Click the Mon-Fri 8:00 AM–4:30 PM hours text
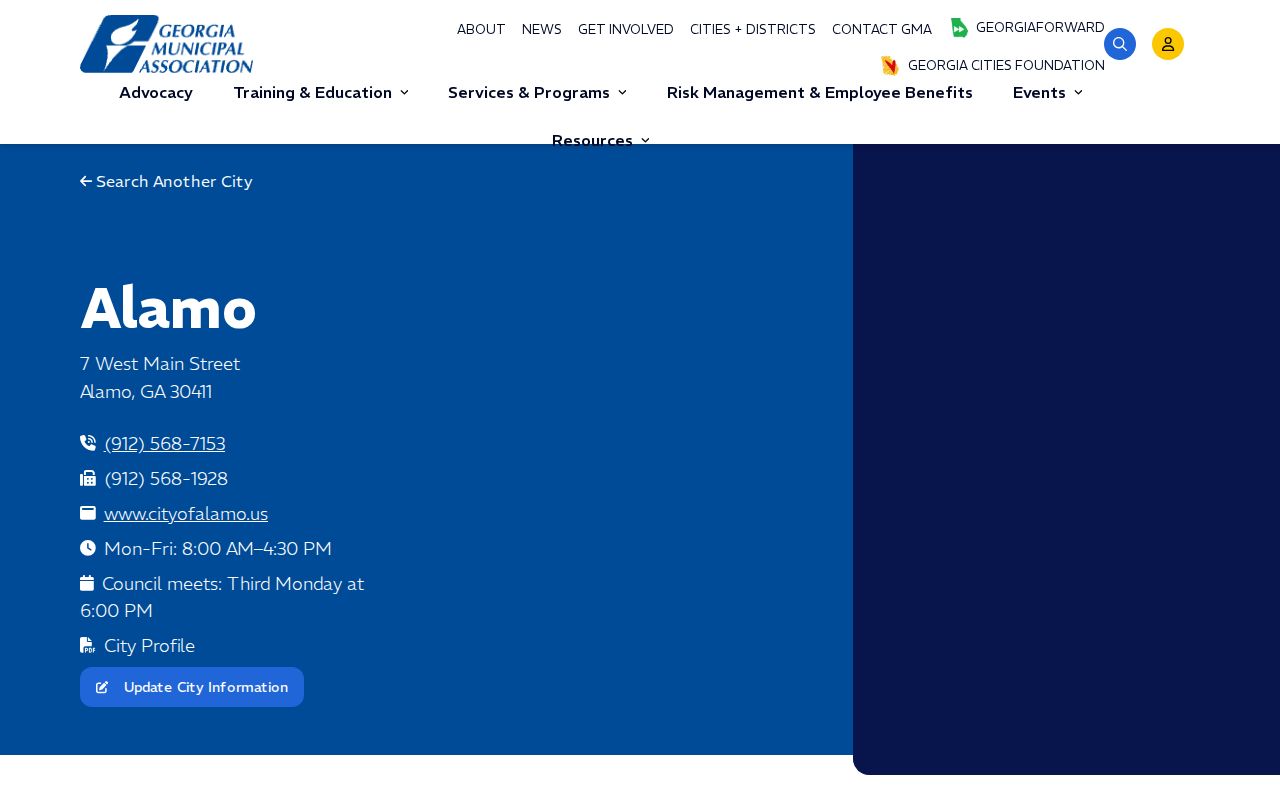 [218, 549]
